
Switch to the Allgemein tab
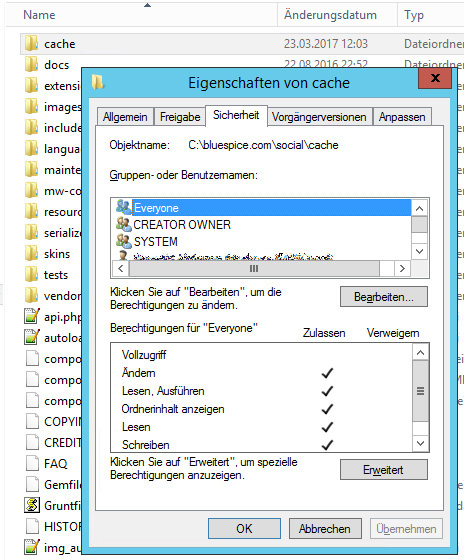(x=125, y=117)
